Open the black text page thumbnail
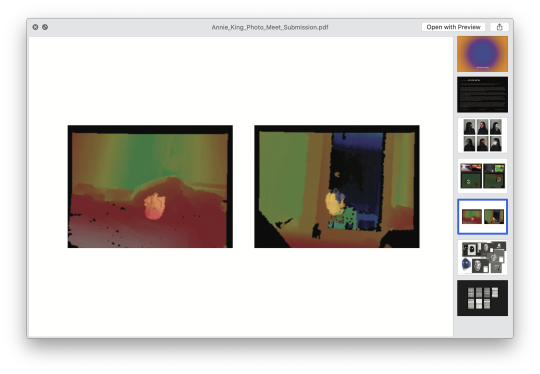Screen dimensions: 540x374 [482, 94]
